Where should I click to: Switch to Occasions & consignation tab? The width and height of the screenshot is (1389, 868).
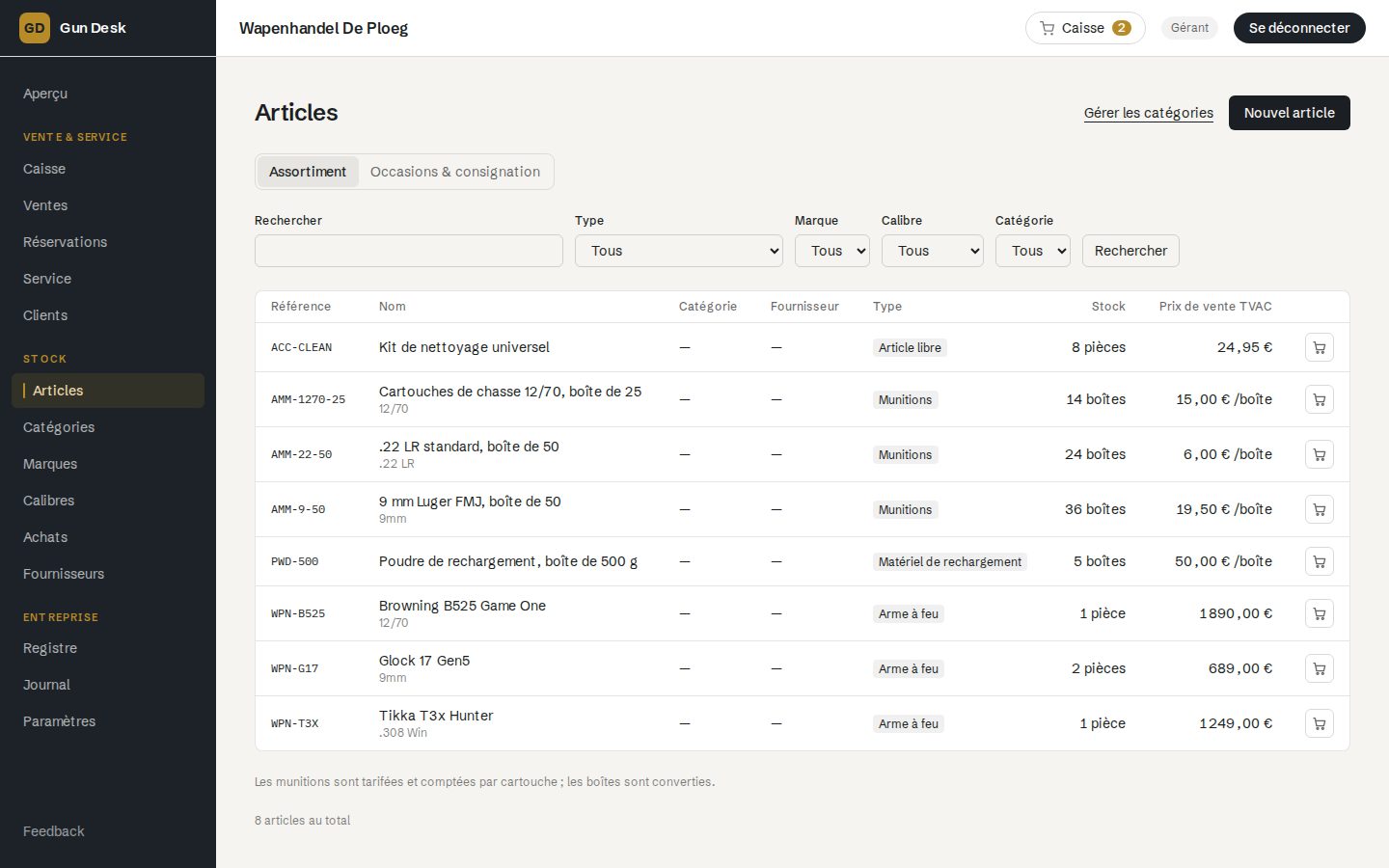(x=455, y=172)
